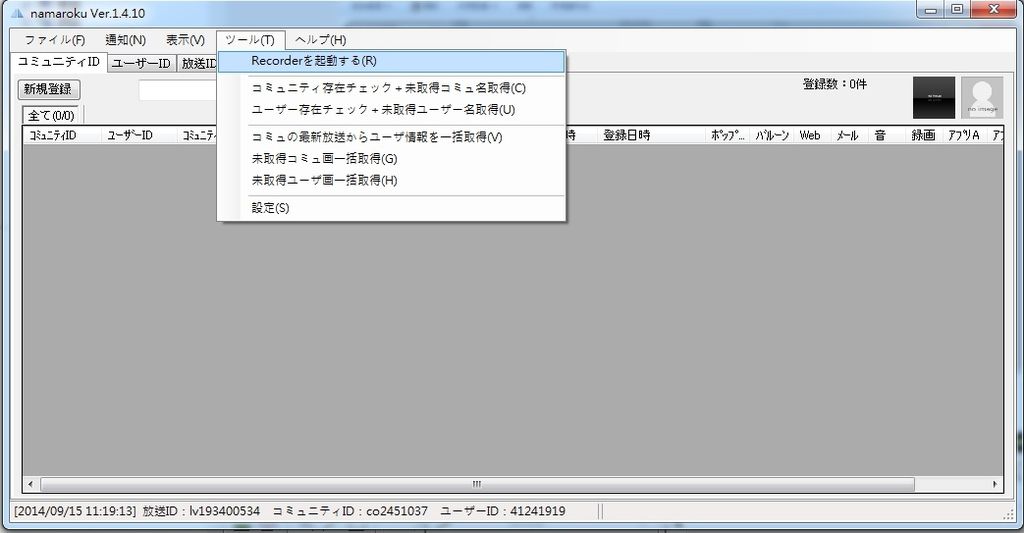Open 設定(S) from the tool menu
Image resolution: width=1024 pixels, height=533 pixels.
(x=391, y=208)
